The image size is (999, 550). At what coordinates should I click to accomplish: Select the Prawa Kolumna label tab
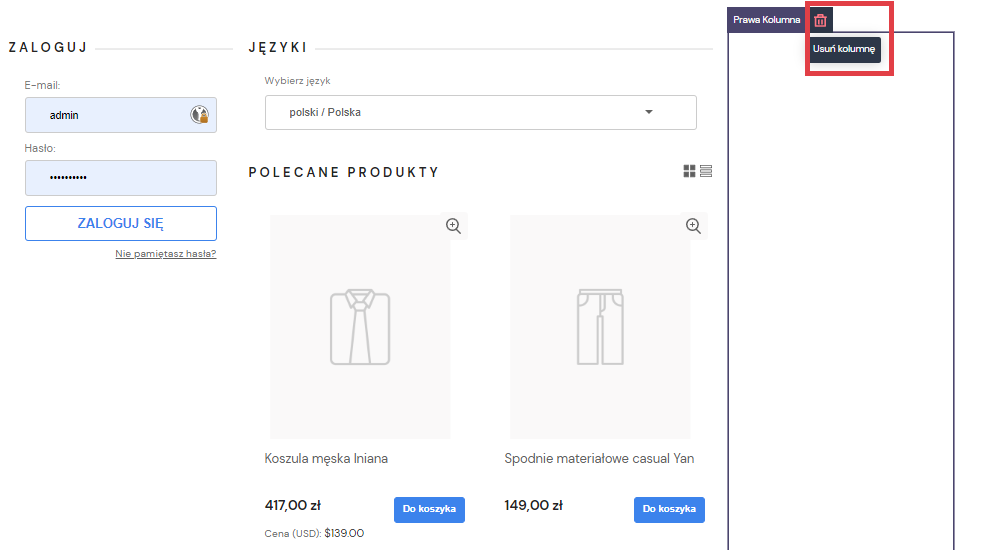tap(766, 20)
